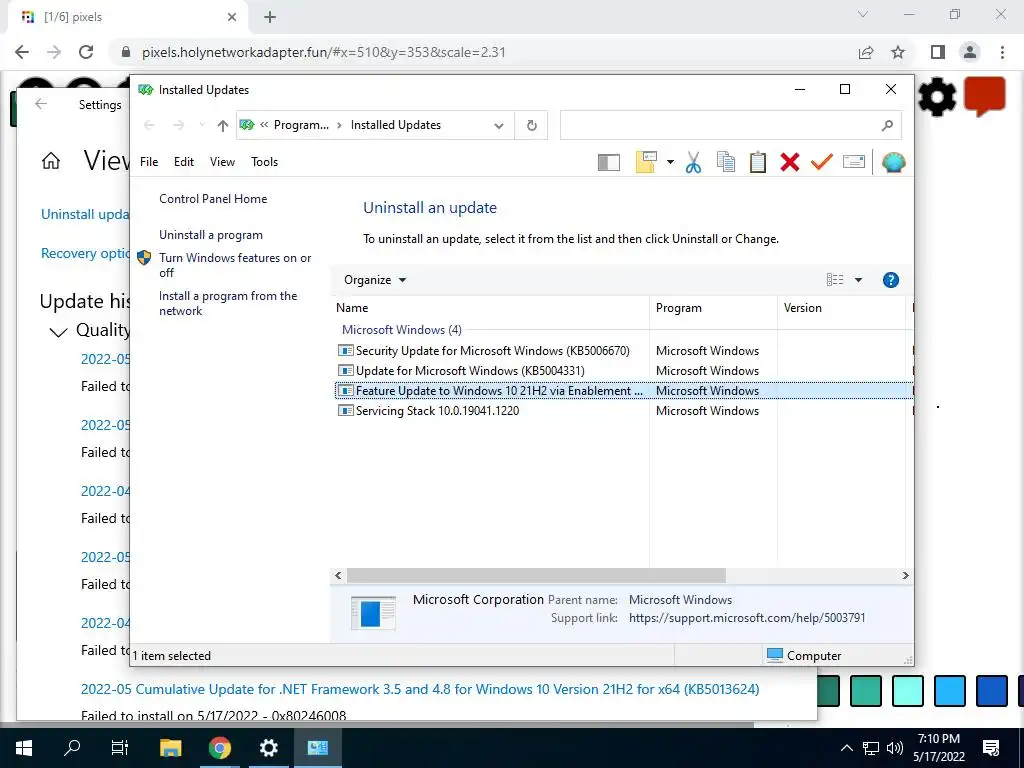This screenshot has height=768, width=1024.
Task: Click the Chrome side panel icon
Action: [938, 52]
